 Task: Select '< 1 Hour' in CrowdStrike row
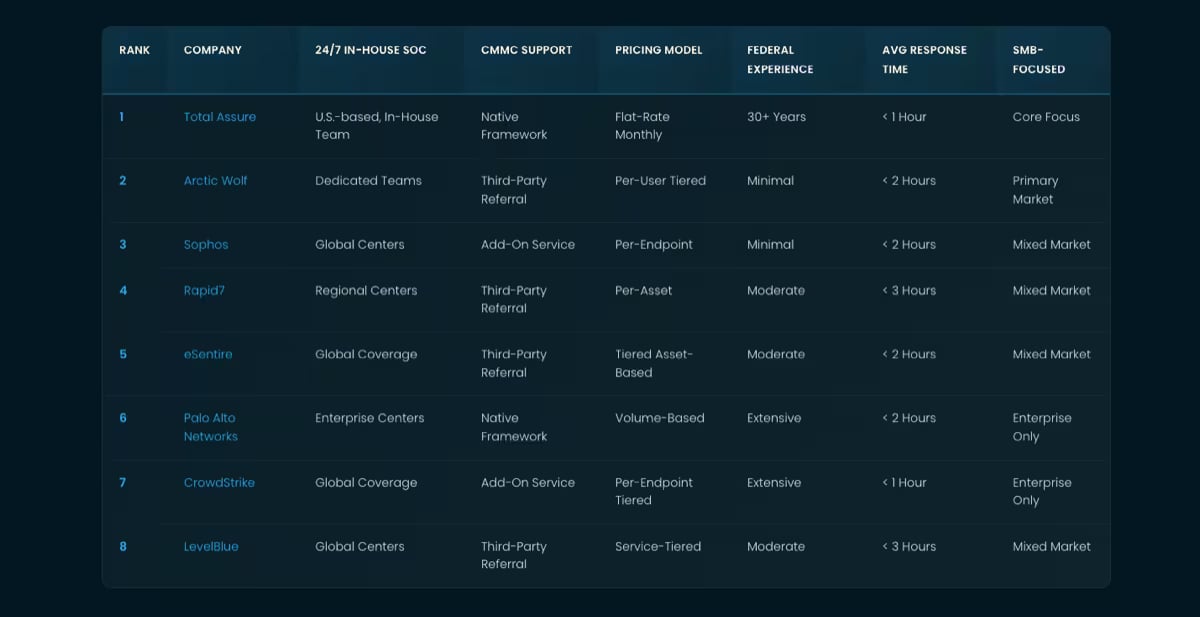click(904, 483)
